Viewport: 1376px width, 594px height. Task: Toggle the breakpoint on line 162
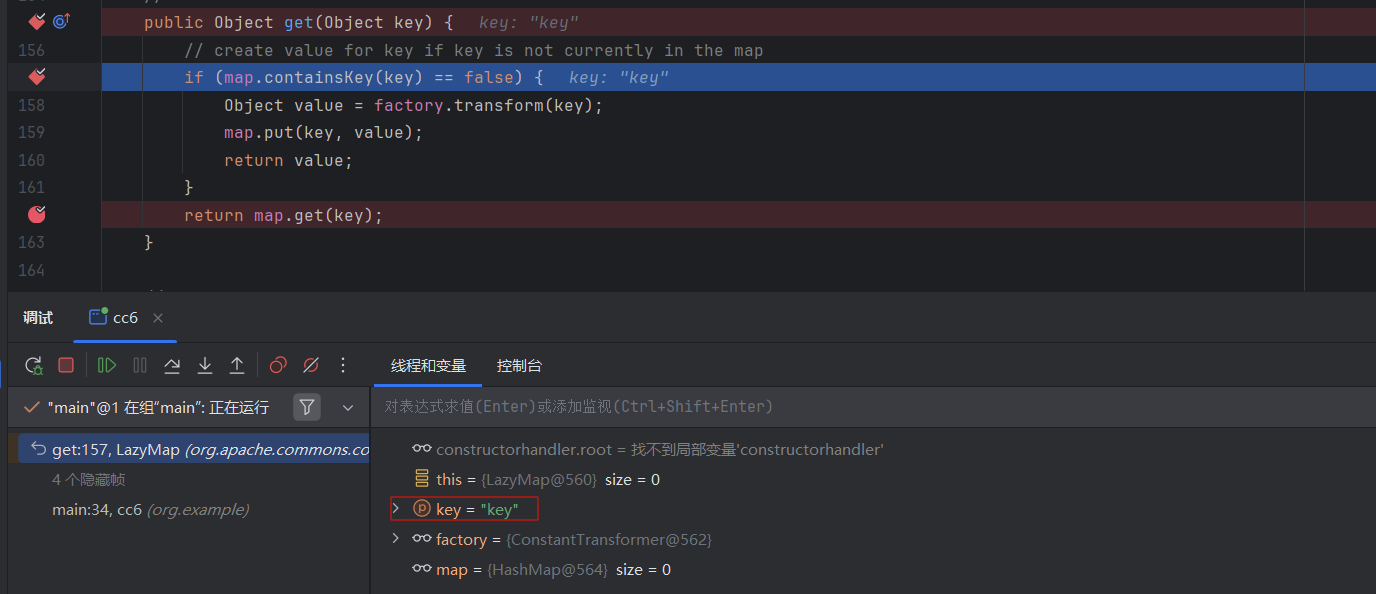tap(37, 214)
